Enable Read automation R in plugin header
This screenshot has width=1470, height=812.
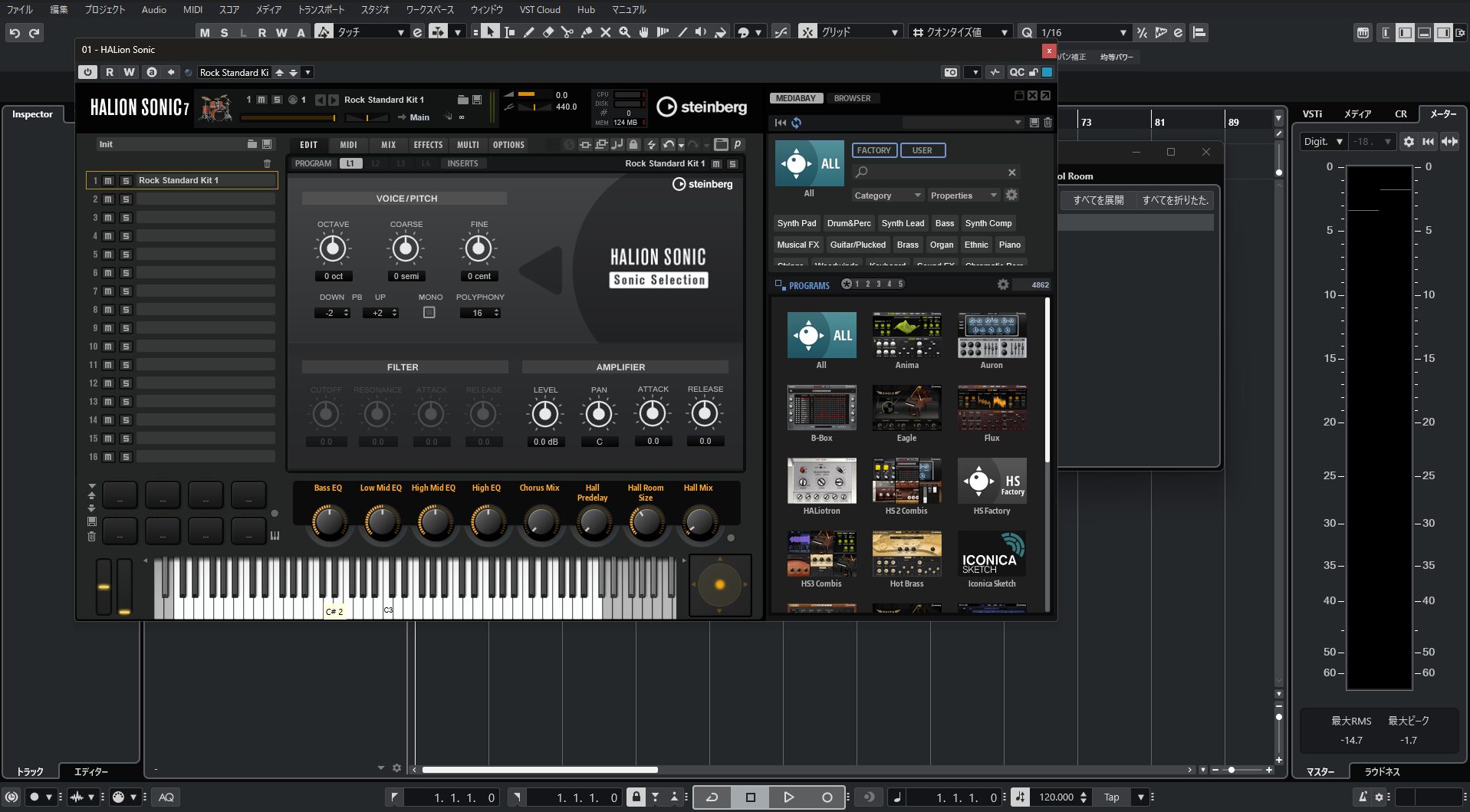[110, 72]
